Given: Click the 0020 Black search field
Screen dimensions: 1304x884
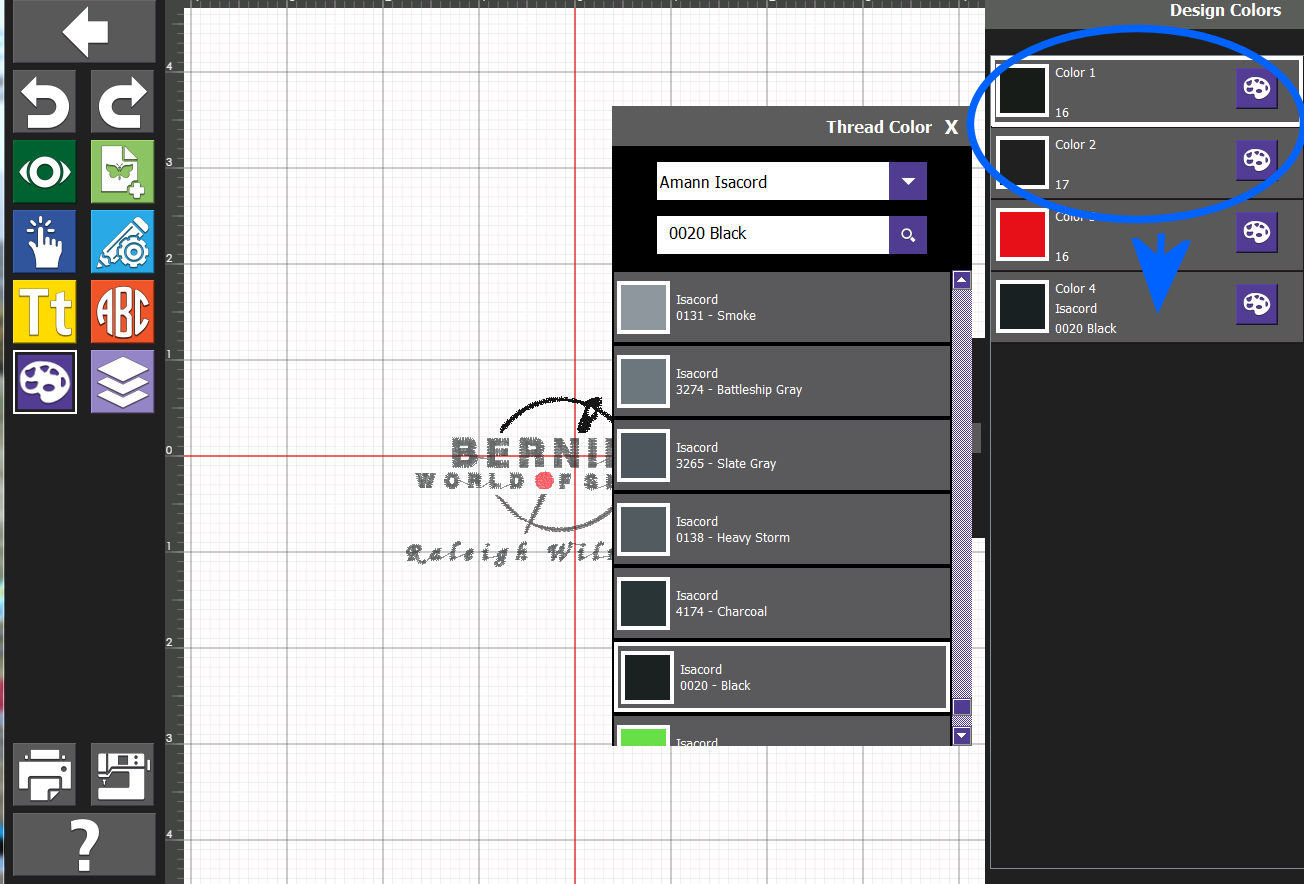Looking at the screenshot, I should coord(772,234).
